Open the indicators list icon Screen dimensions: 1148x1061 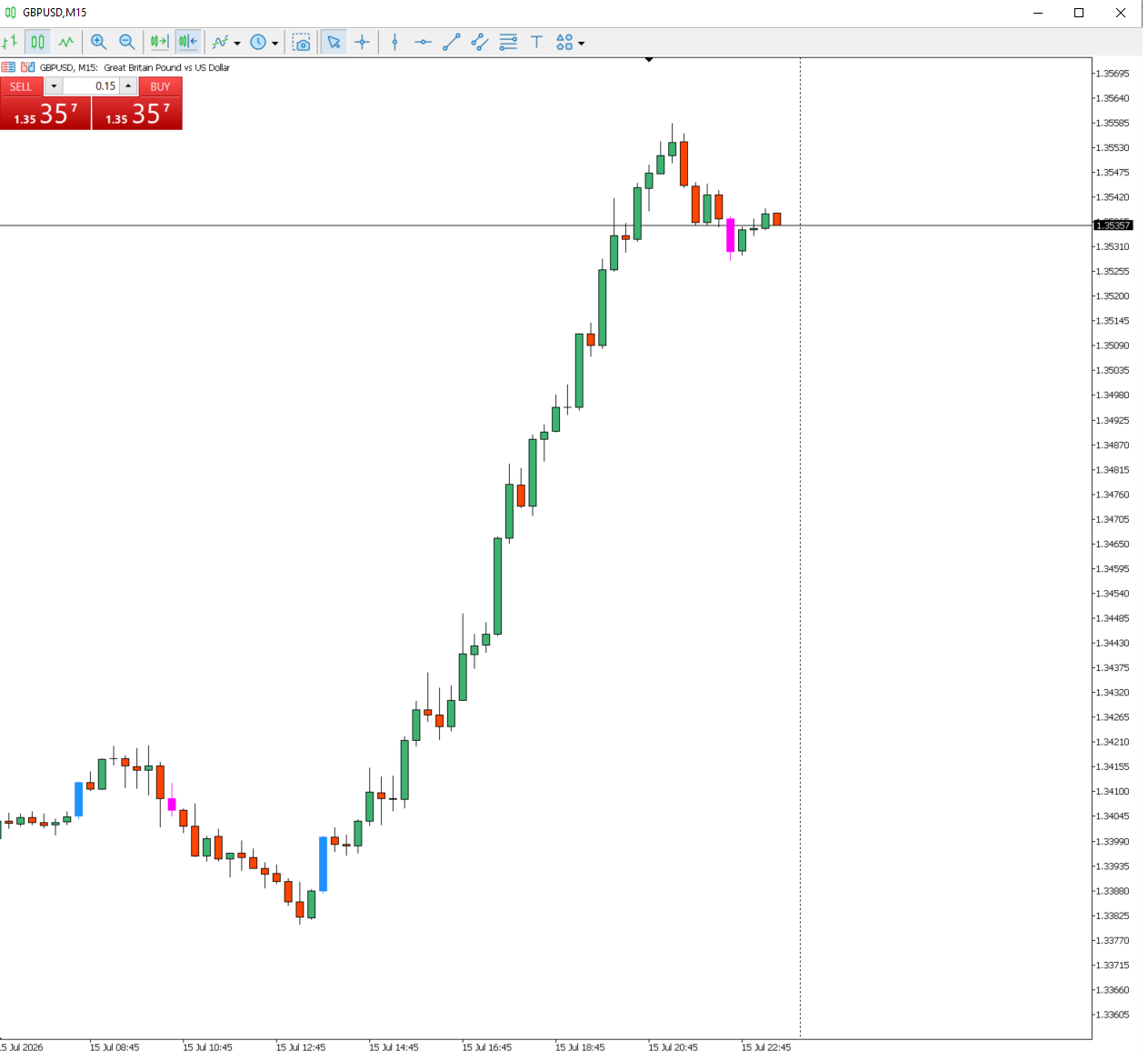click(220, 42)
